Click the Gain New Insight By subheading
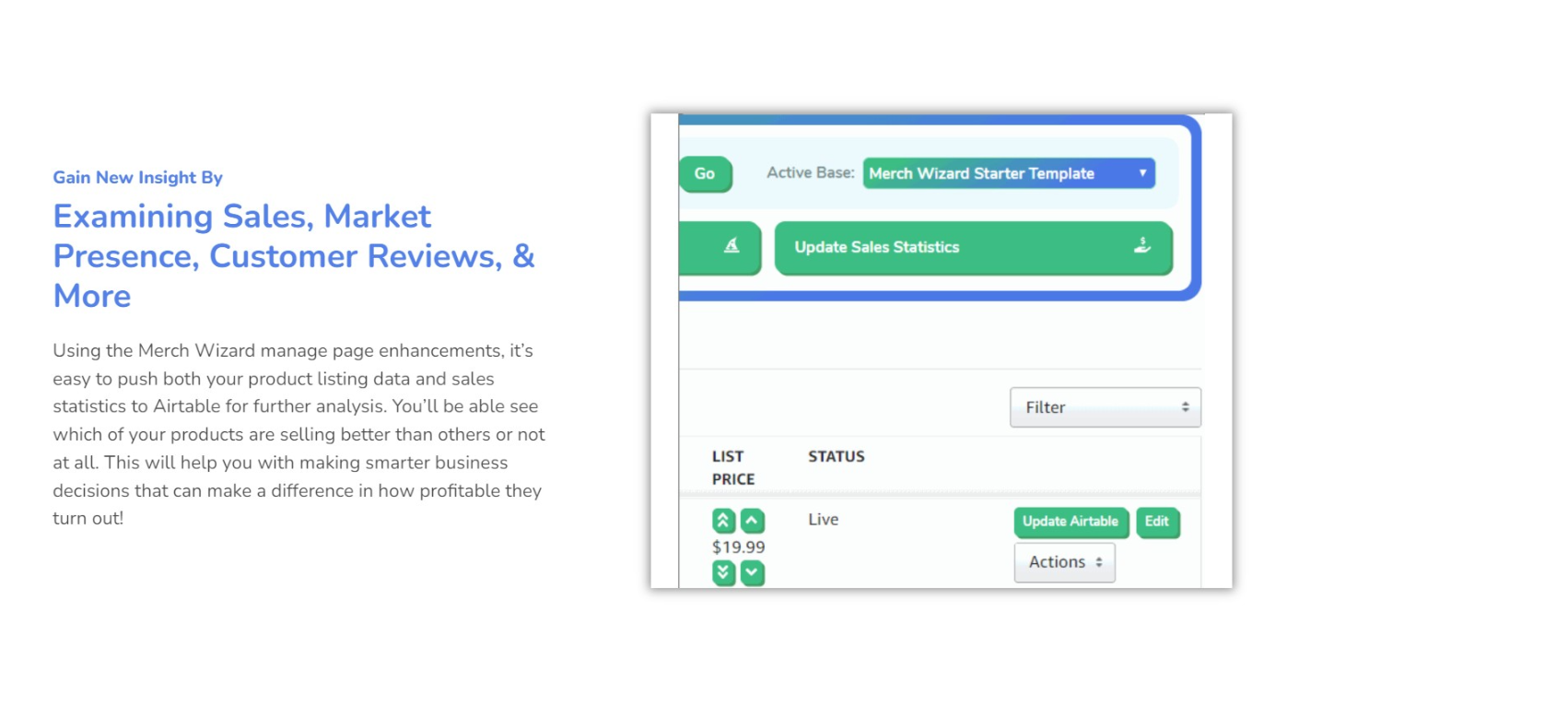 [138, 177]
